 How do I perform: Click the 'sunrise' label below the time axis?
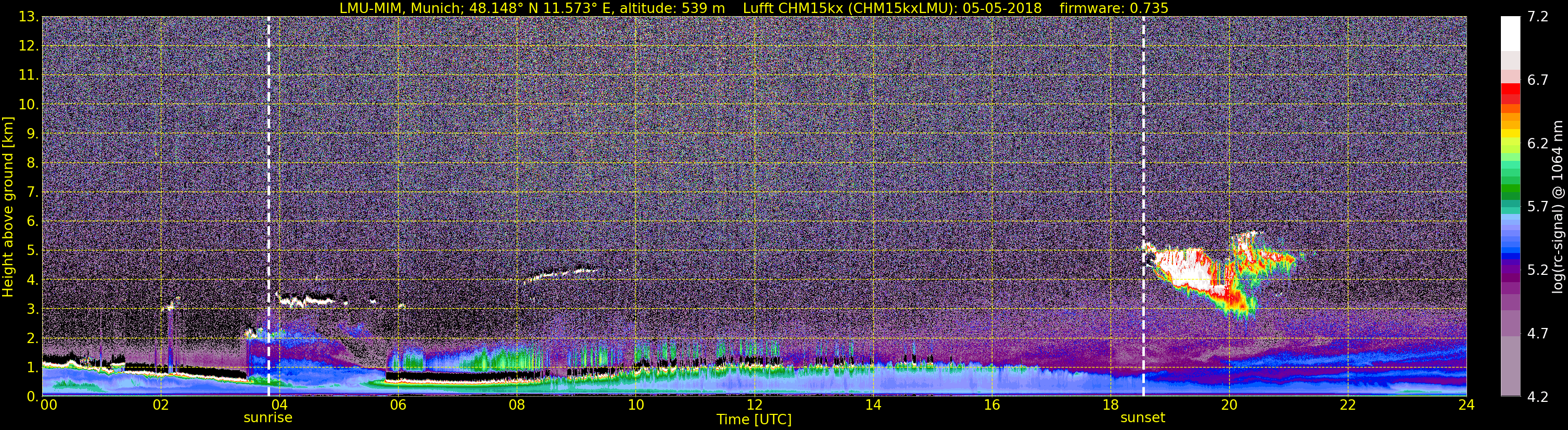[268, 418]
